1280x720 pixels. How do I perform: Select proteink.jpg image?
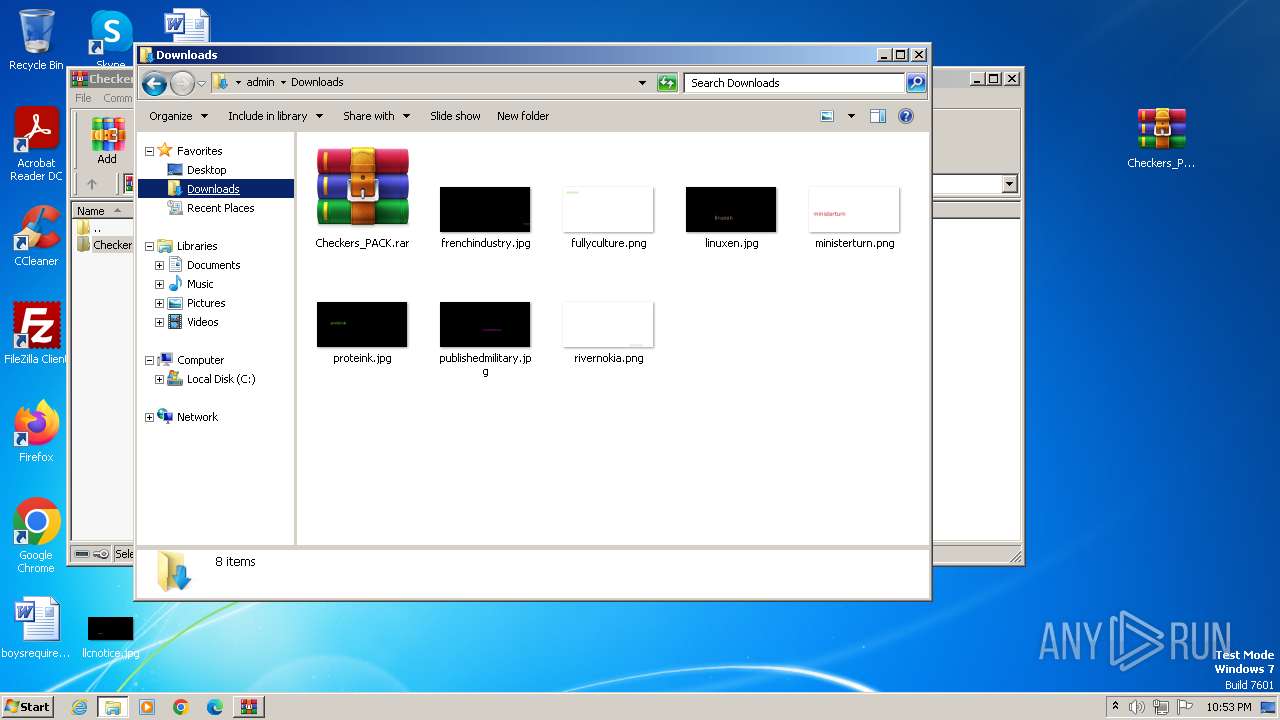[362, 324]
